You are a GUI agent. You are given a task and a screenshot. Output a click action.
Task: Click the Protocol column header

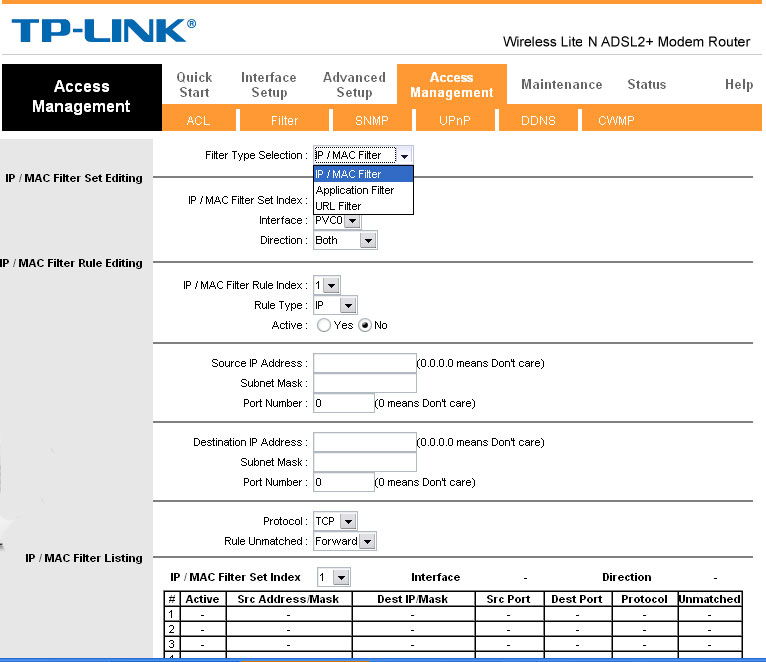tap(644, 599)
